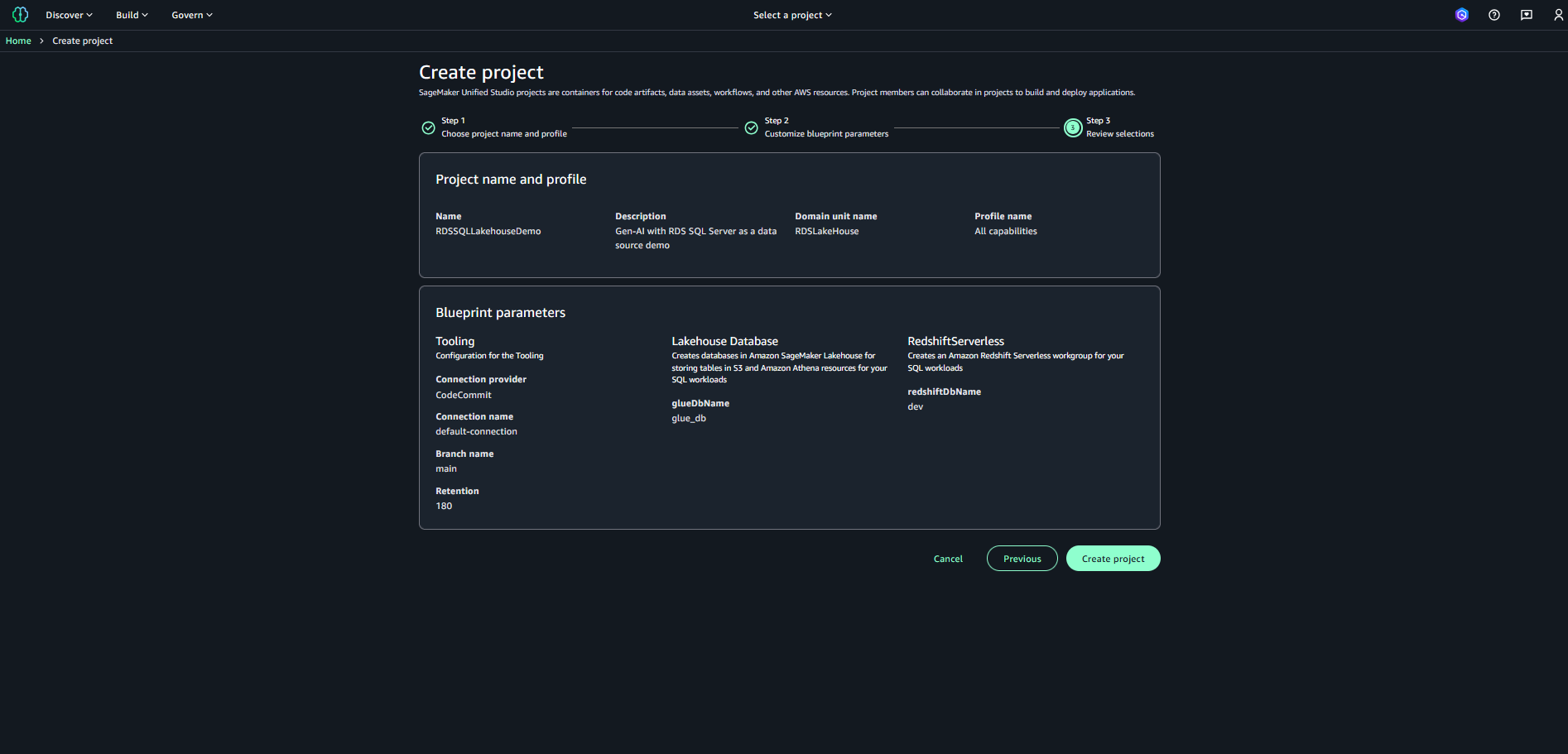This screenshot has width=1568, height=754.
Task: Go to Step 2 checkmark icon
Action: point(751,127)
